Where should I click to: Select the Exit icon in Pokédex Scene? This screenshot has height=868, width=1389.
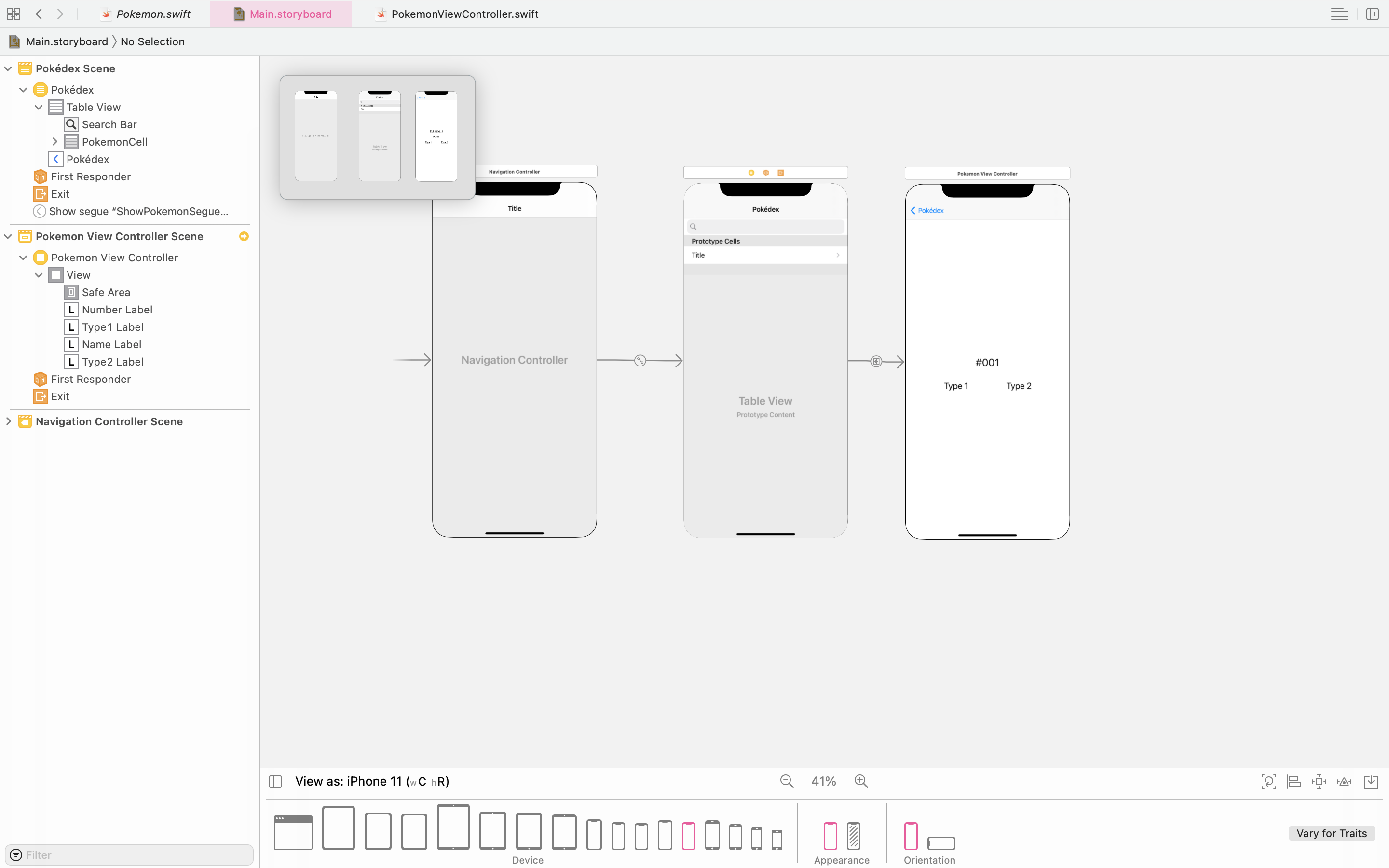coord(40,194)
